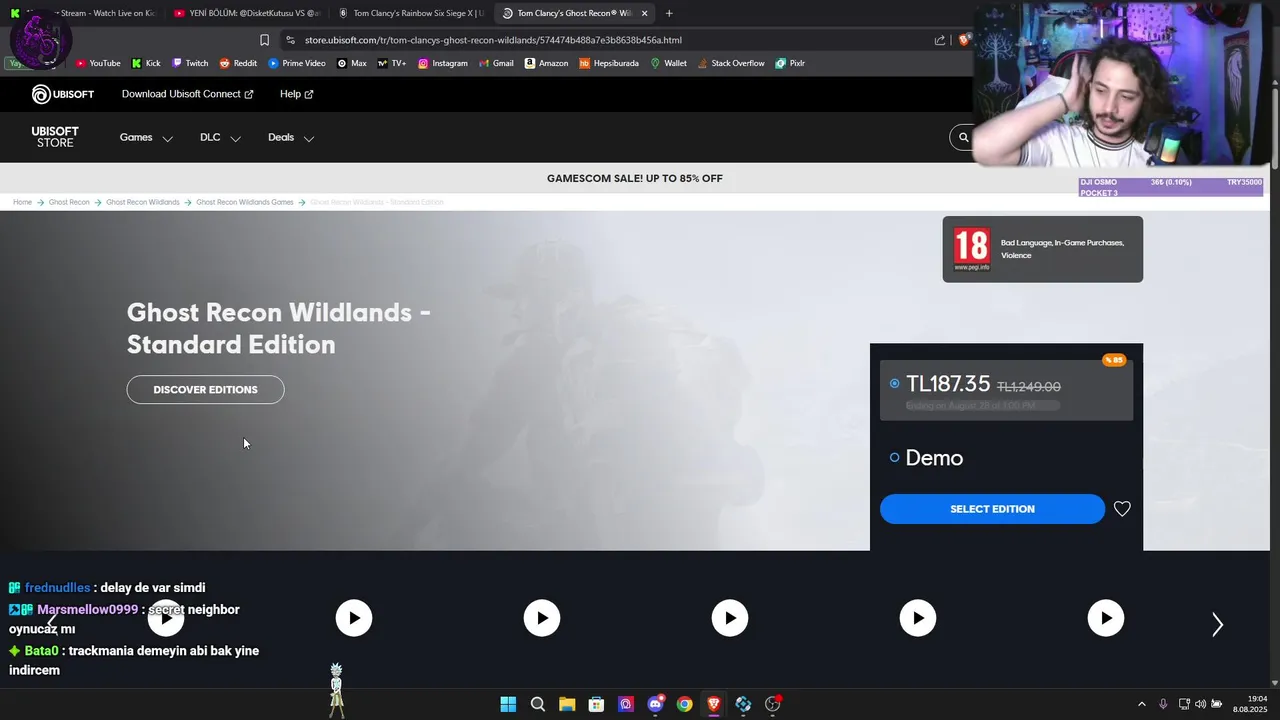Click the Ghost Recon Wildlands breadcrumb

(143, 202)
